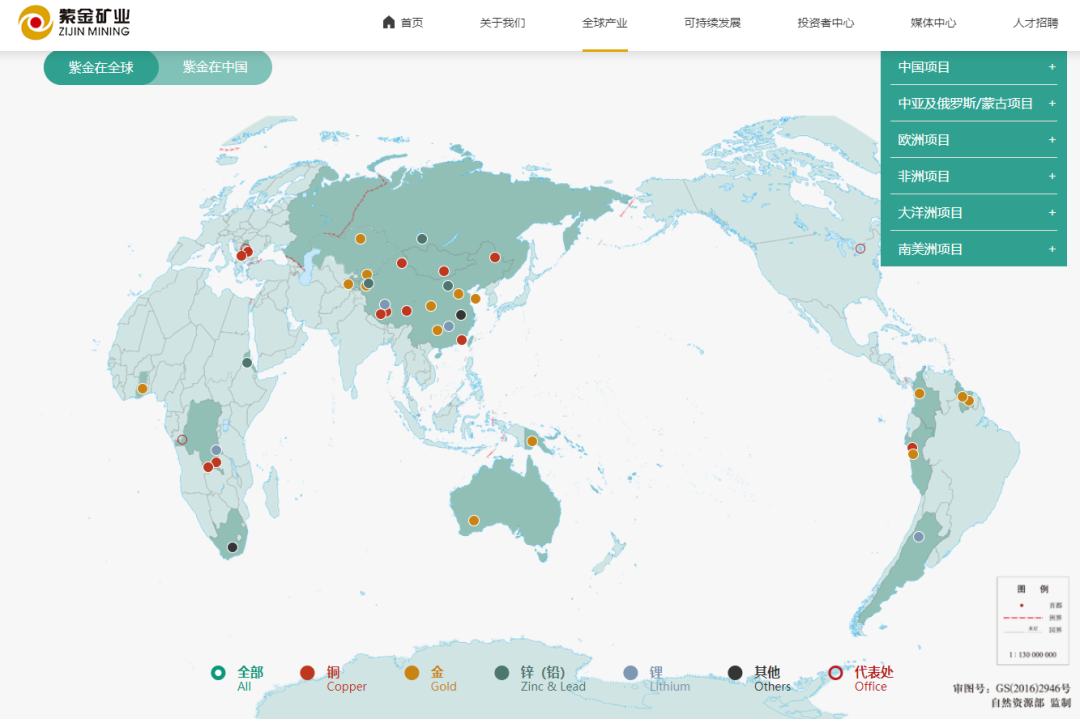
Task: Click lithium marker in Argentina
Action: coord(918,536)
